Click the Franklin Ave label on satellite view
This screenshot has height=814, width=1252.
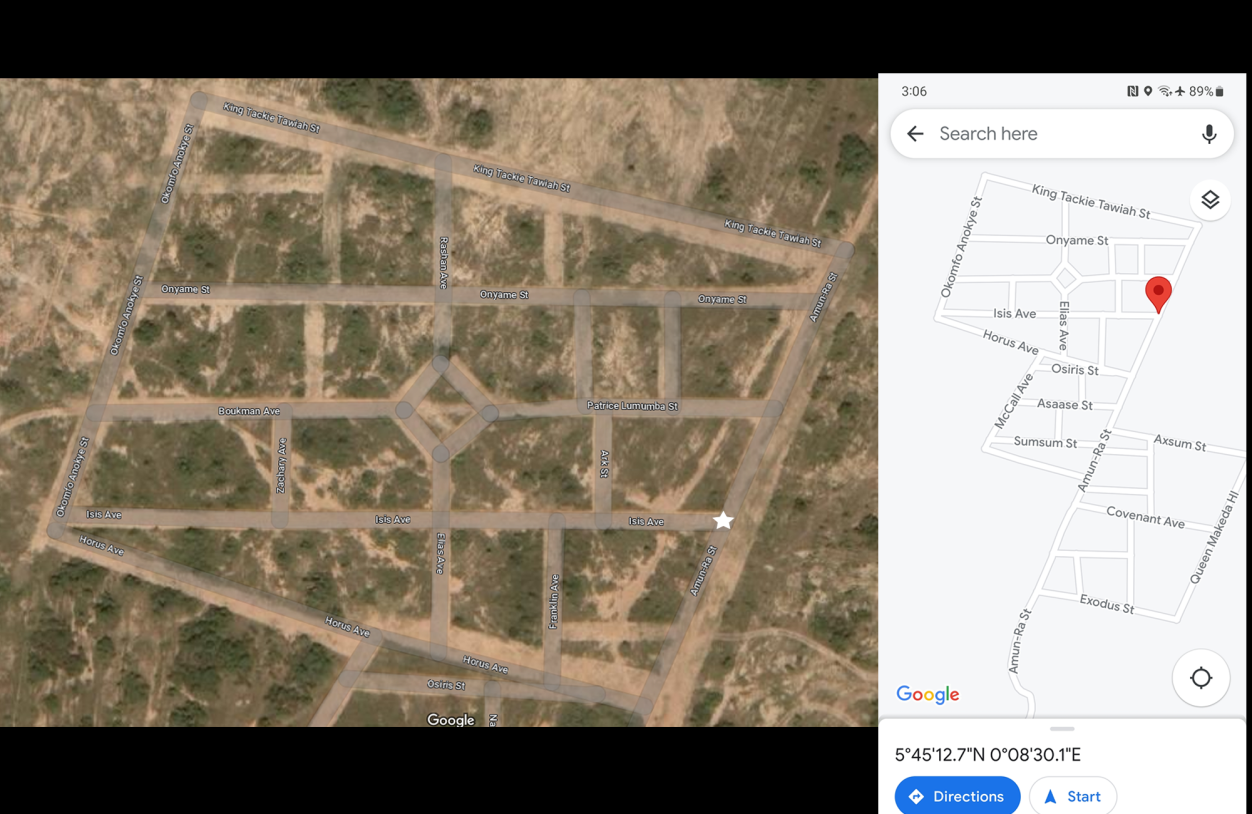tap(554, 601)
